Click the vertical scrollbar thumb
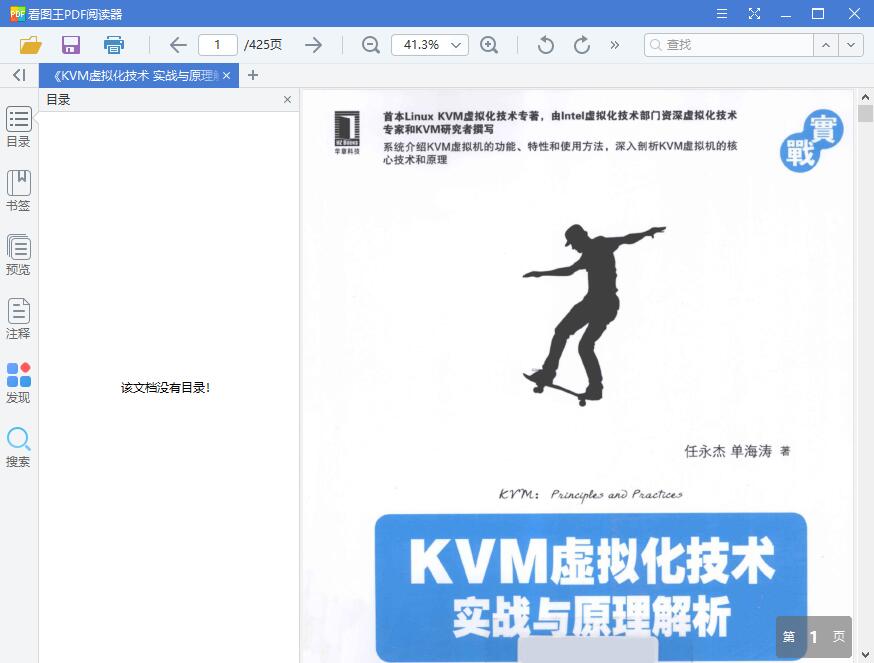 click(x=865, y=114)
